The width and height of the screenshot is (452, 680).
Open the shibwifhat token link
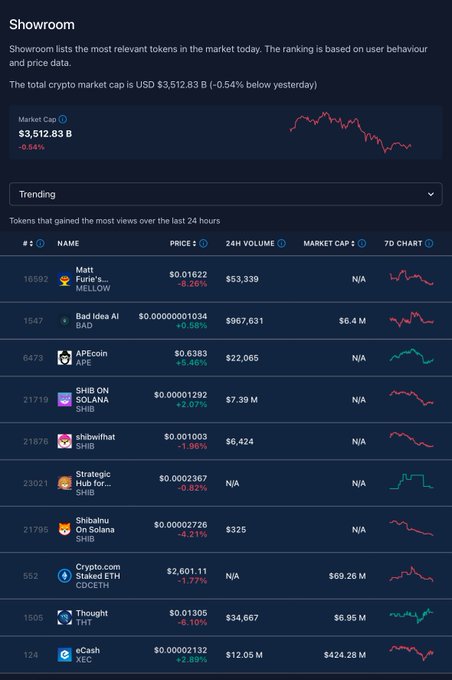(x=95, y=441)
